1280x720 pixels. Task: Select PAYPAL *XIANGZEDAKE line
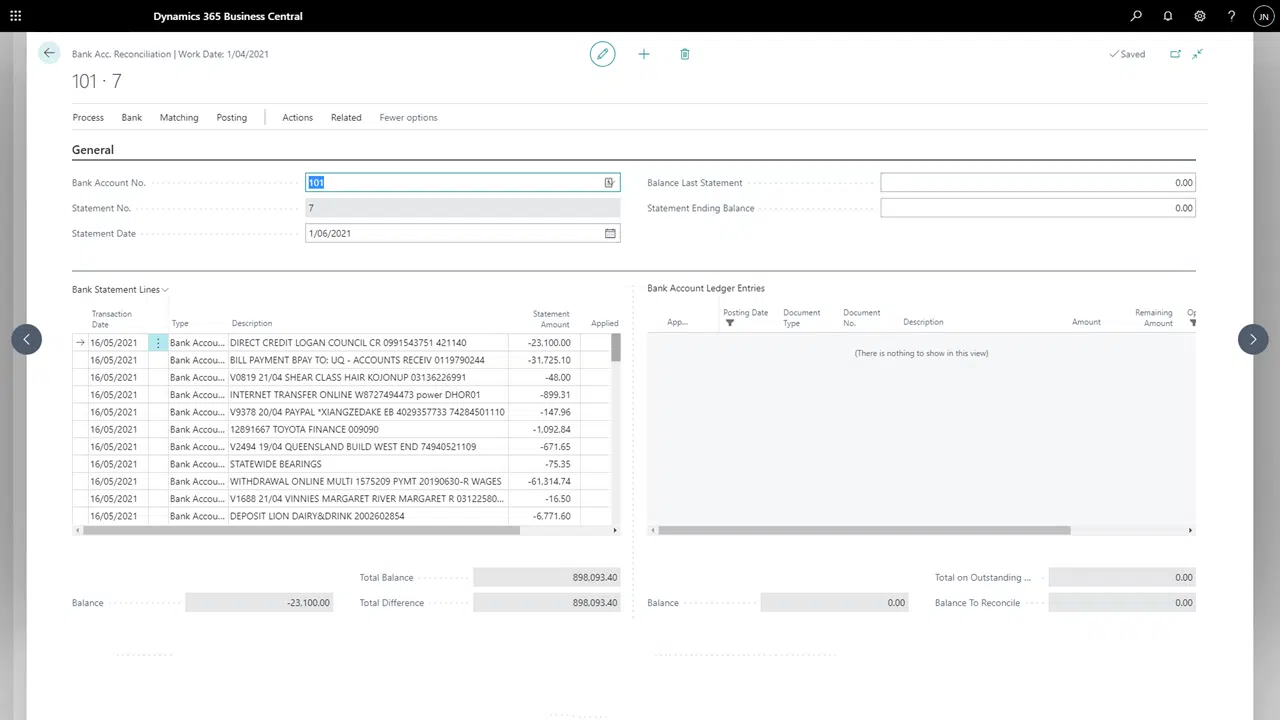coord(367,412)
